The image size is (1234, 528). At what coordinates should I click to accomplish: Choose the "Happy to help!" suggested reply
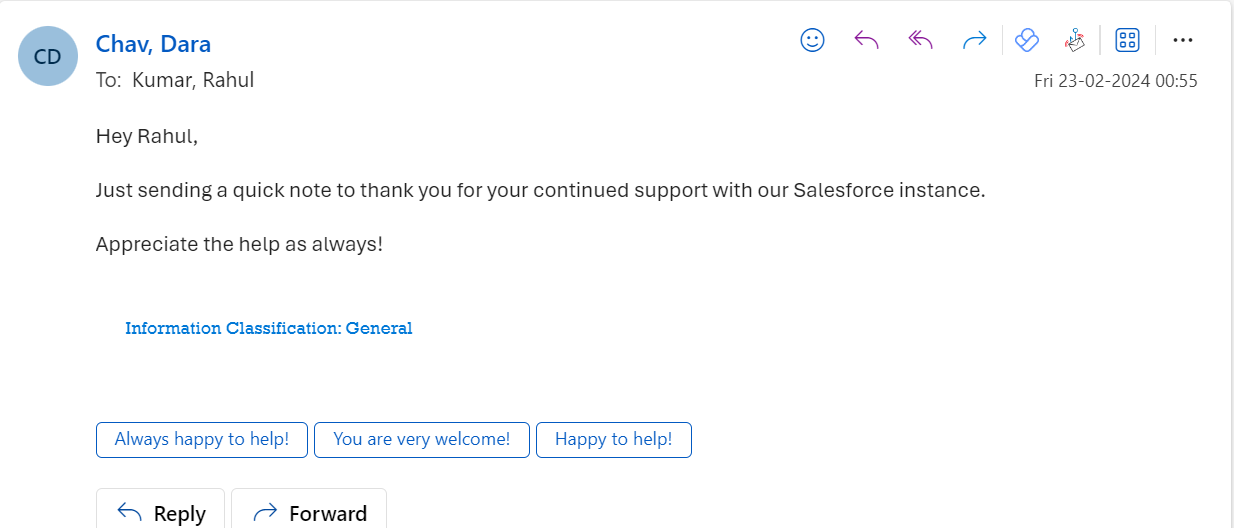(614, 440)
